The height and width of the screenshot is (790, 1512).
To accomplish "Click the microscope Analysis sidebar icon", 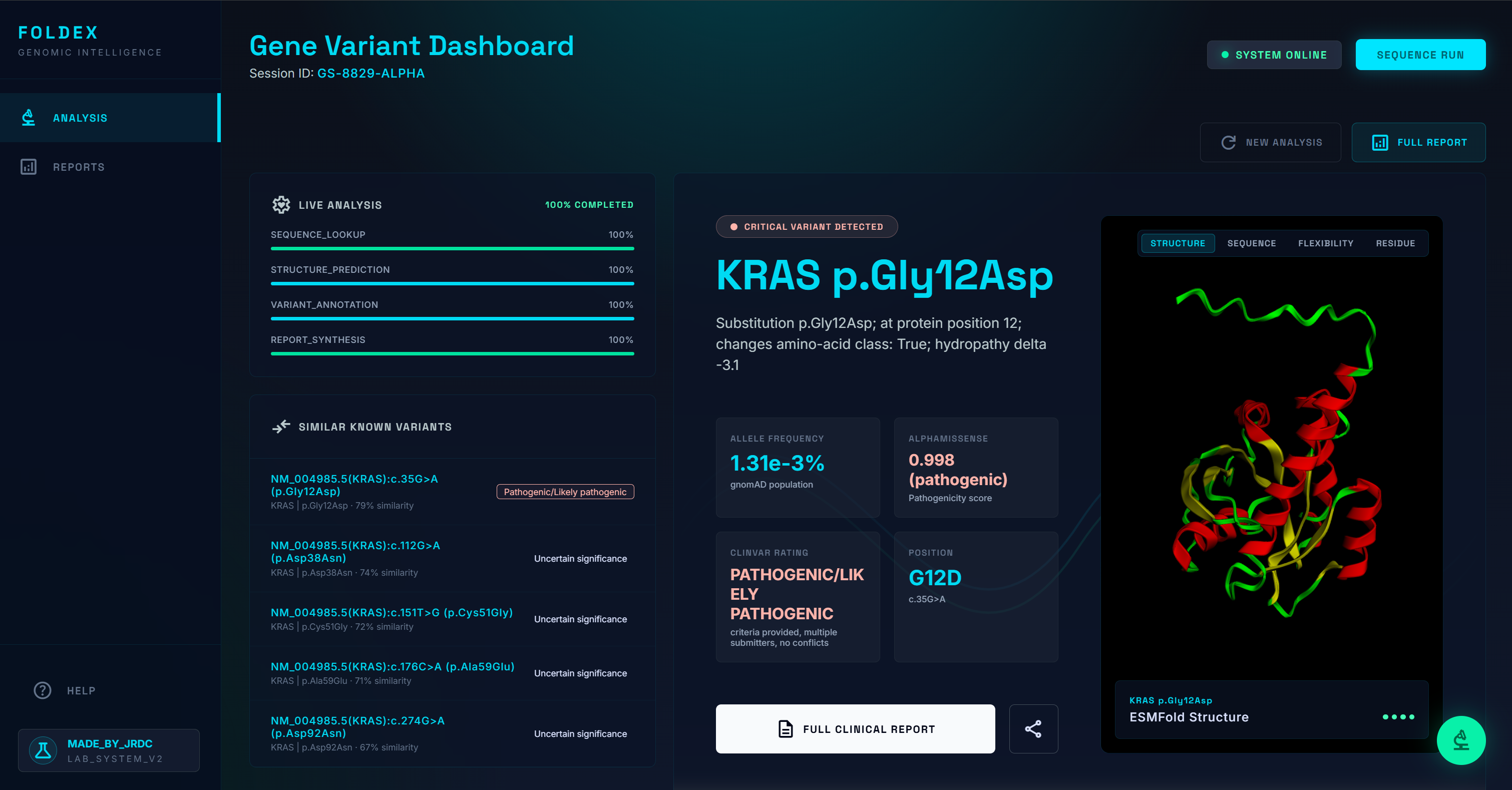I will 28,117.
